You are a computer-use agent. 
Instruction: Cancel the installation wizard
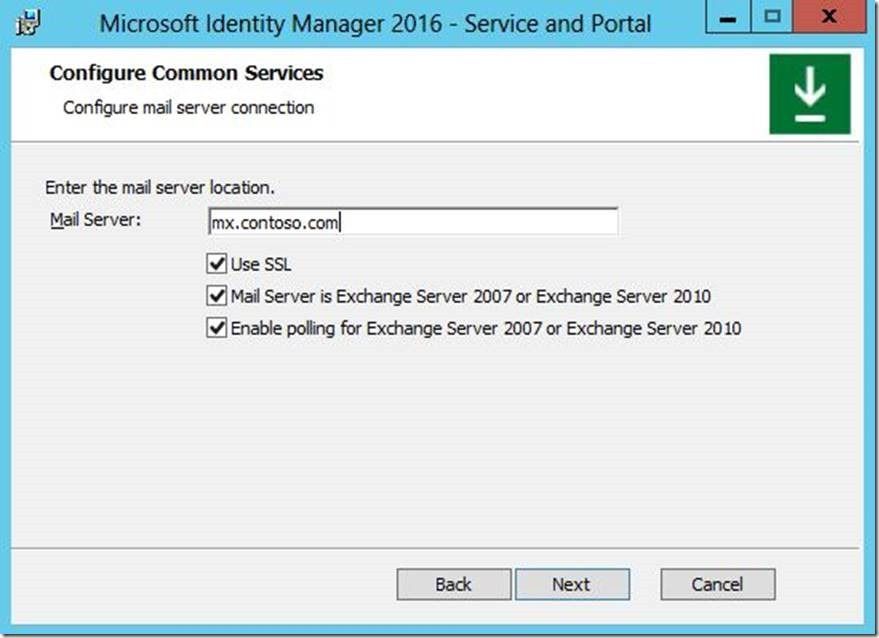click(x=717, y=584)
